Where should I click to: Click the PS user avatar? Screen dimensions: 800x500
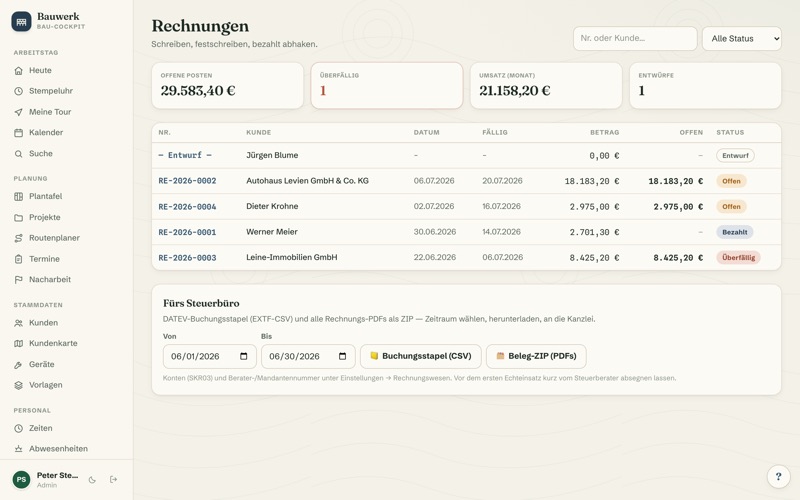pos(21,480)
